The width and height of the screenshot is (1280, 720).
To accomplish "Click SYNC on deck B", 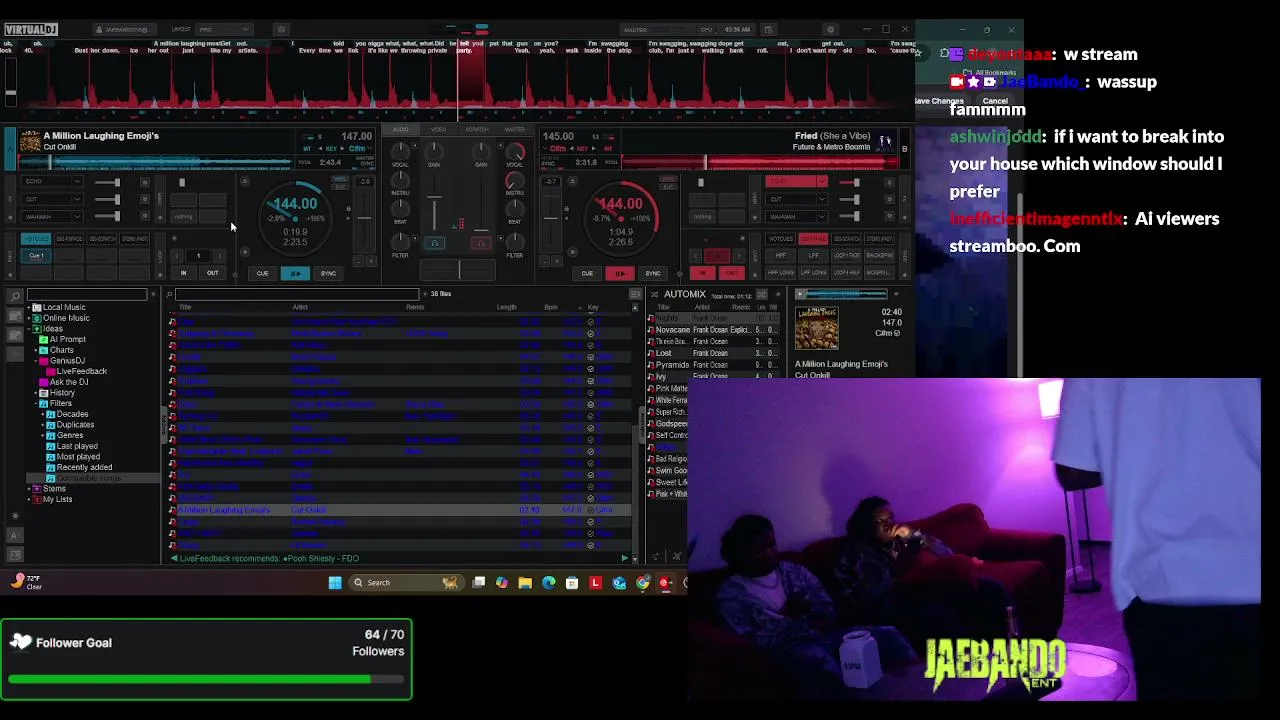I will (x=653, y=273).
